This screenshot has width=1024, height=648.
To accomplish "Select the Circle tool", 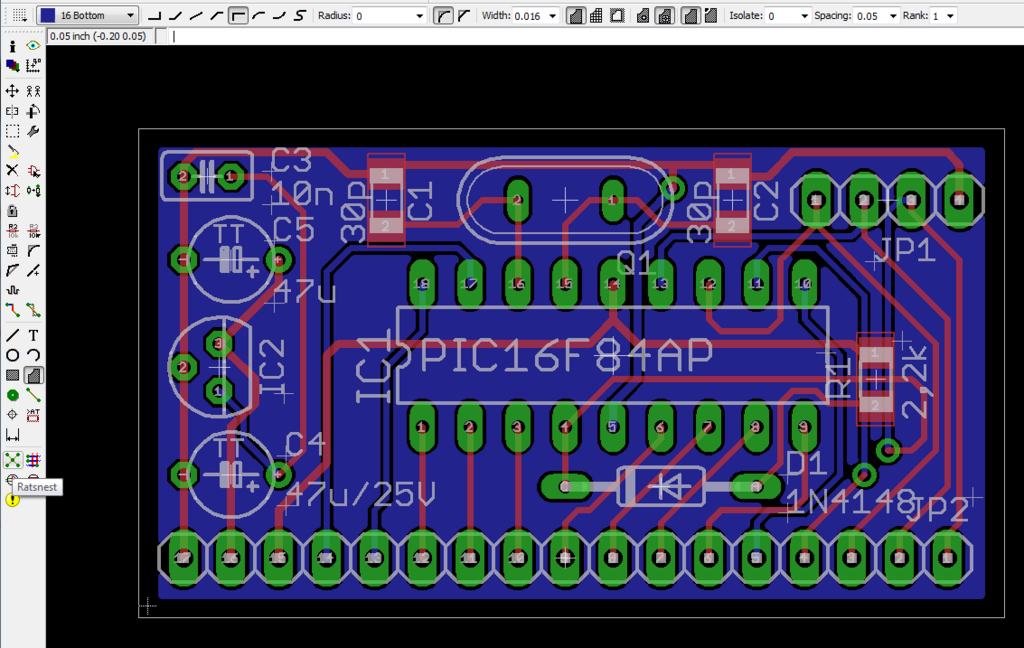I will click(12, 355).
